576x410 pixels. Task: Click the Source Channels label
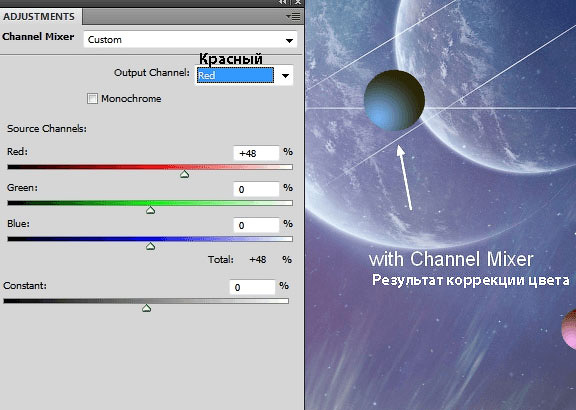(x=47, y=129)
